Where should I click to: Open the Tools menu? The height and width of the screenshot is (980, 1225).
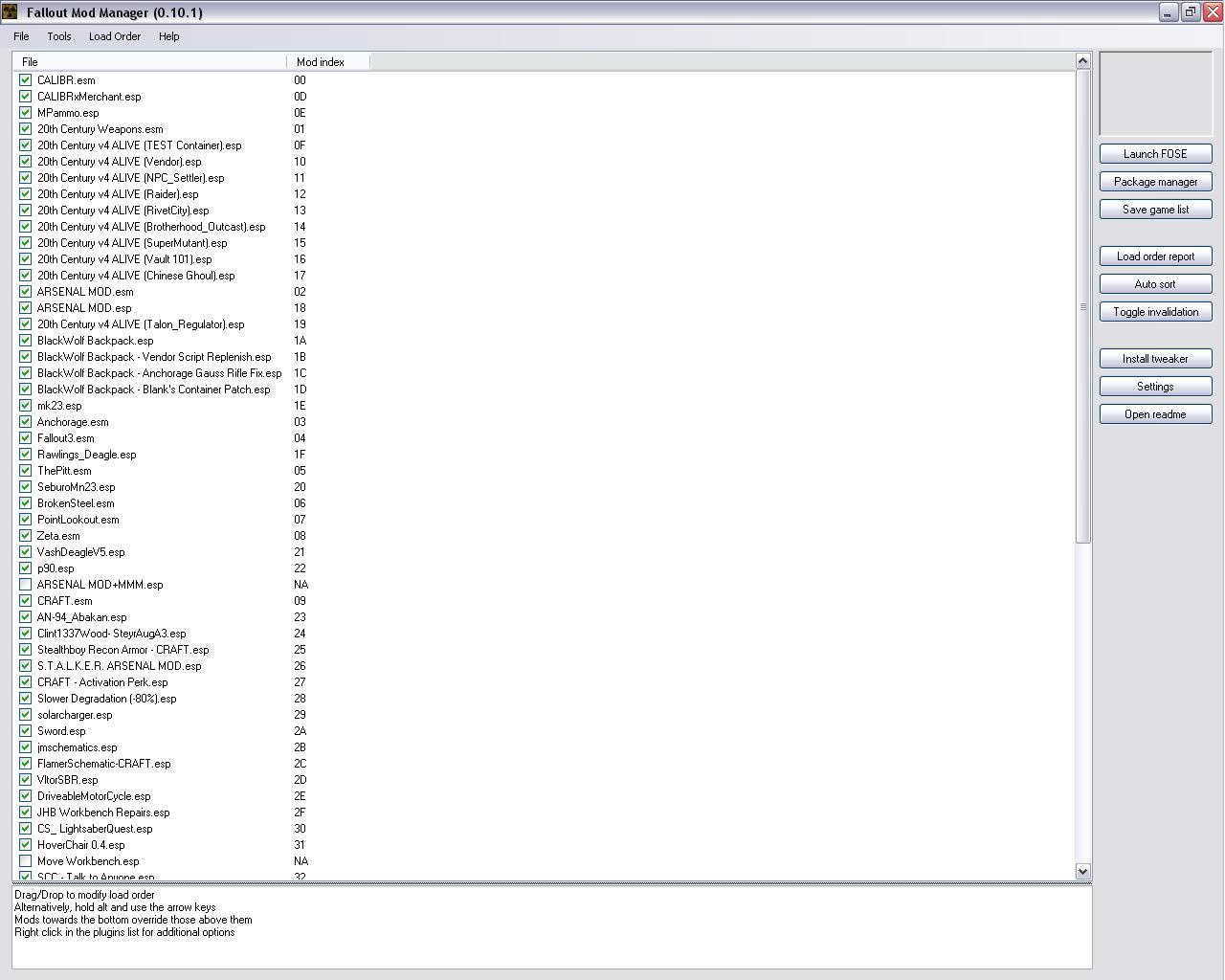pyautogui.click(x=59, y=36)
